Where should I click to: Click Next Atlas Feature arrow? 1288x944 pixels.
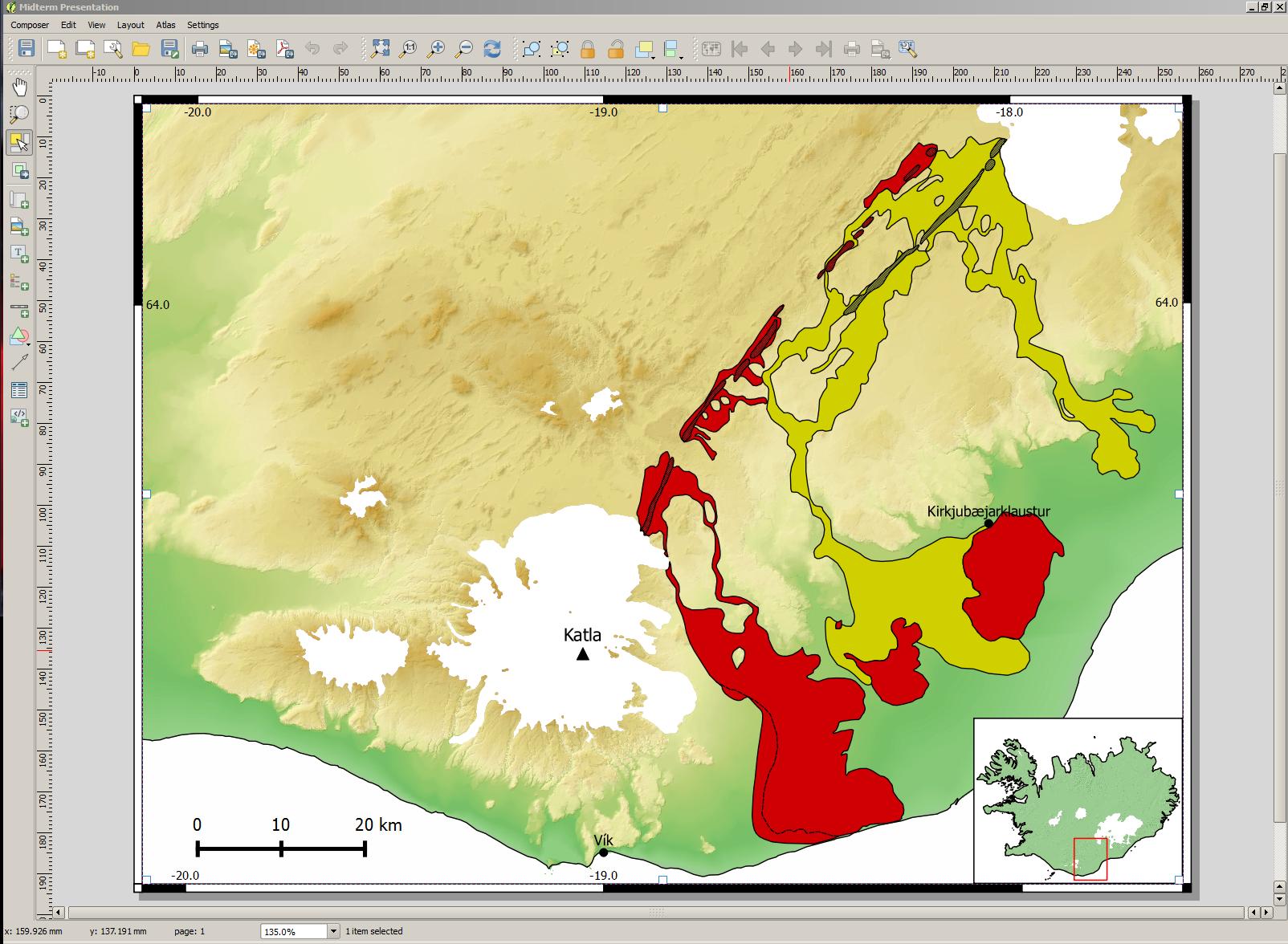click(x=796, y=49)
